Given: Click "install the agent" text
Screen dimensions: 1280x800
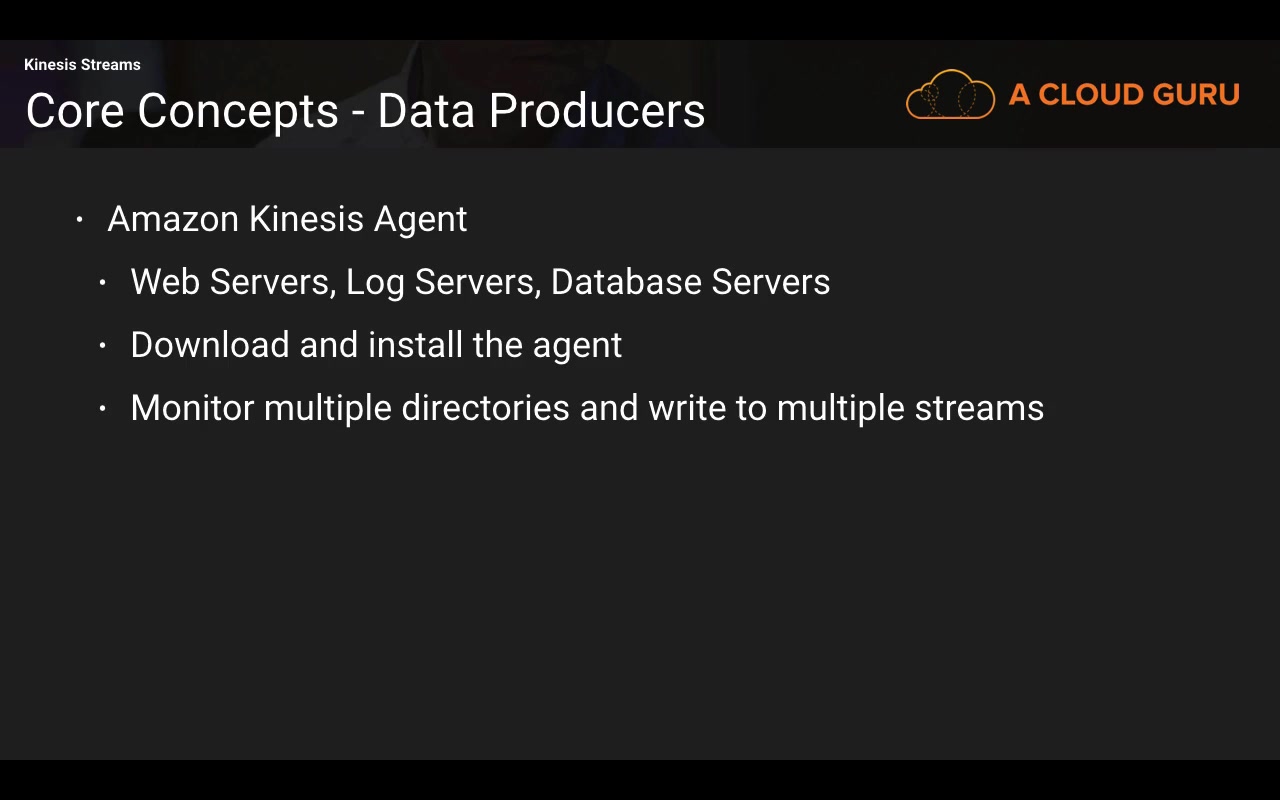Looking at the screenshot, I should pos(495,345).
